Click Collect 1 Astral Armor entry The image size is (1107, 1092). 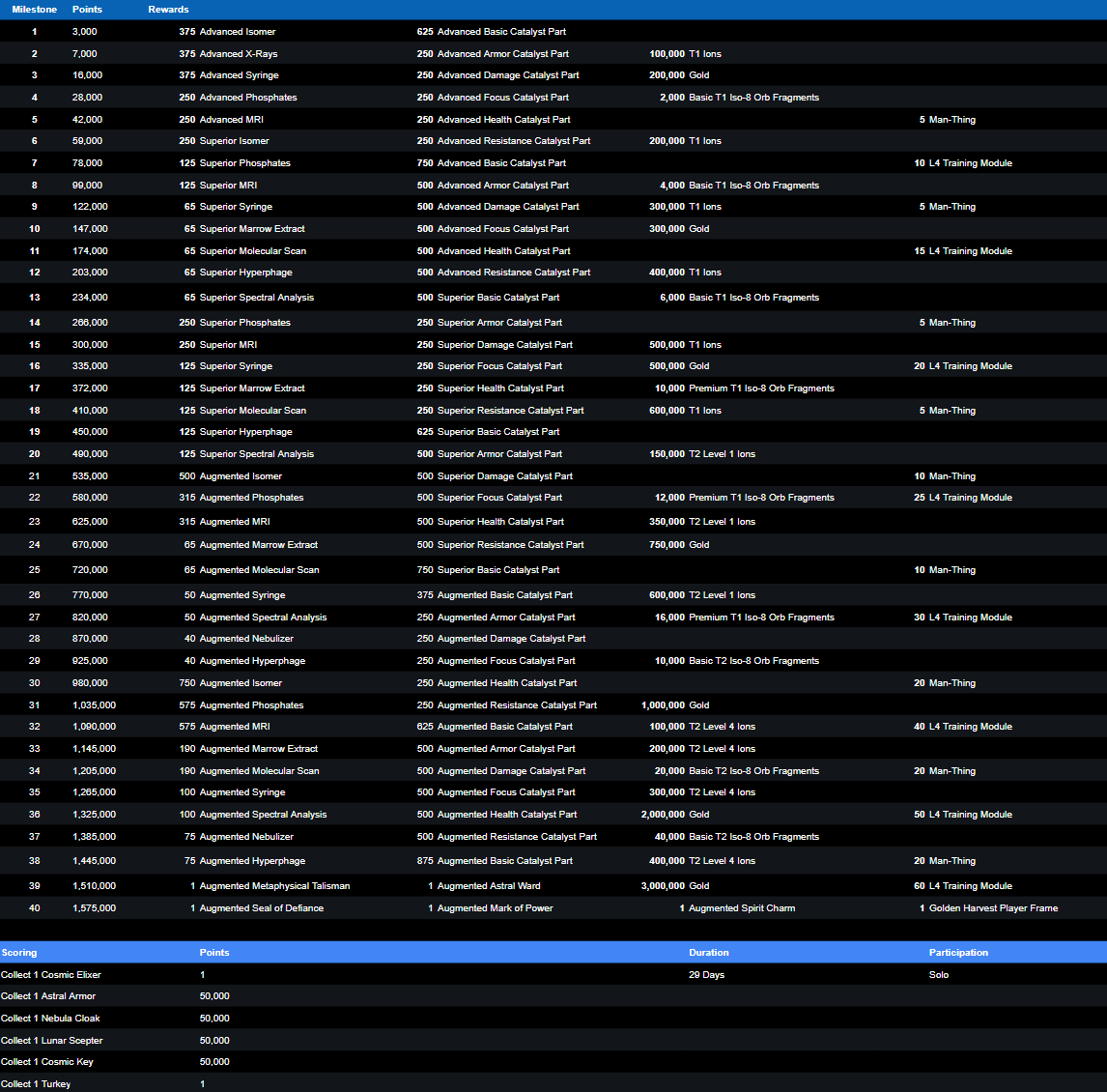click(48, 996)
